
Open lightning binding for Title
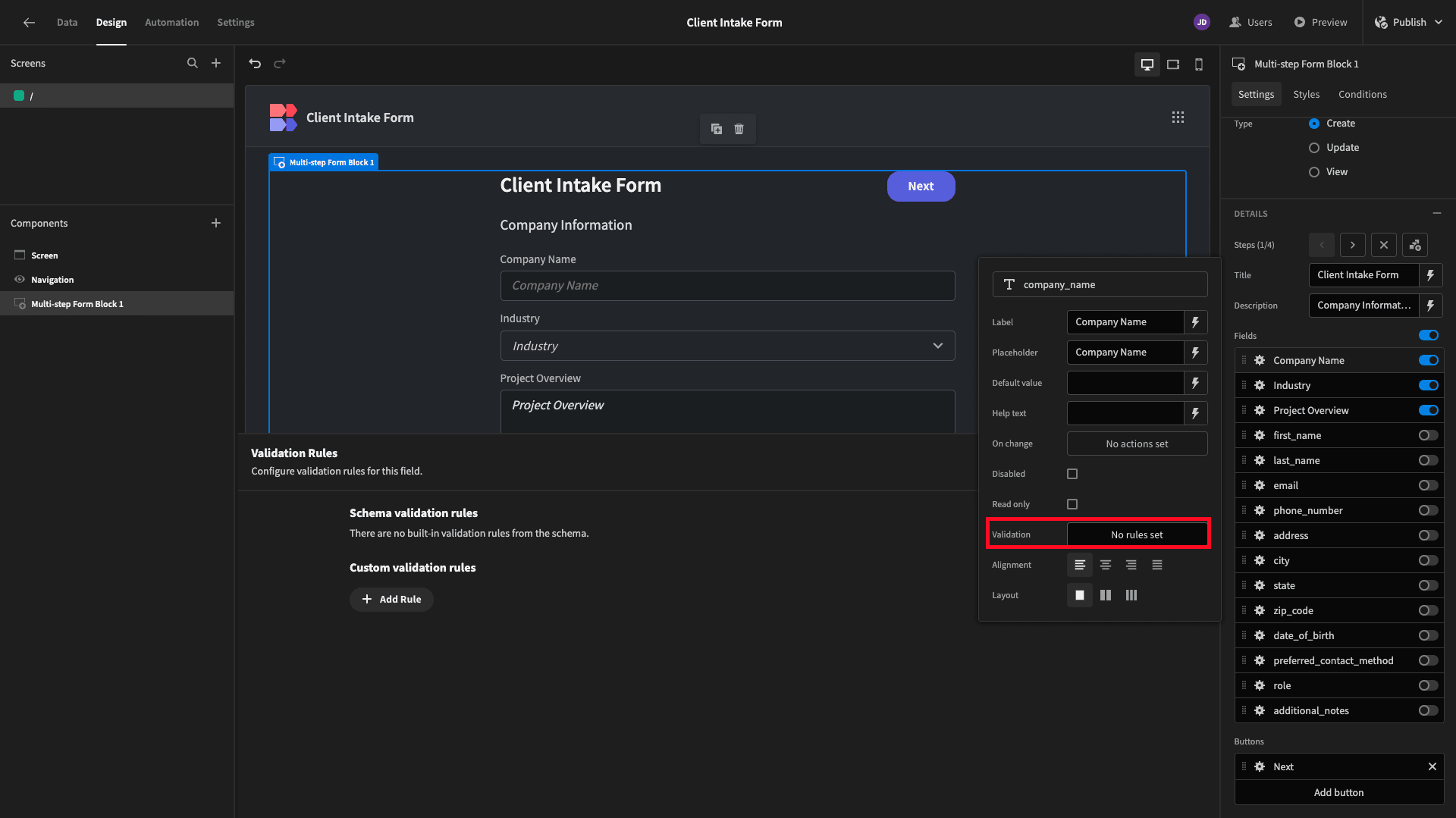(1431, 275)
